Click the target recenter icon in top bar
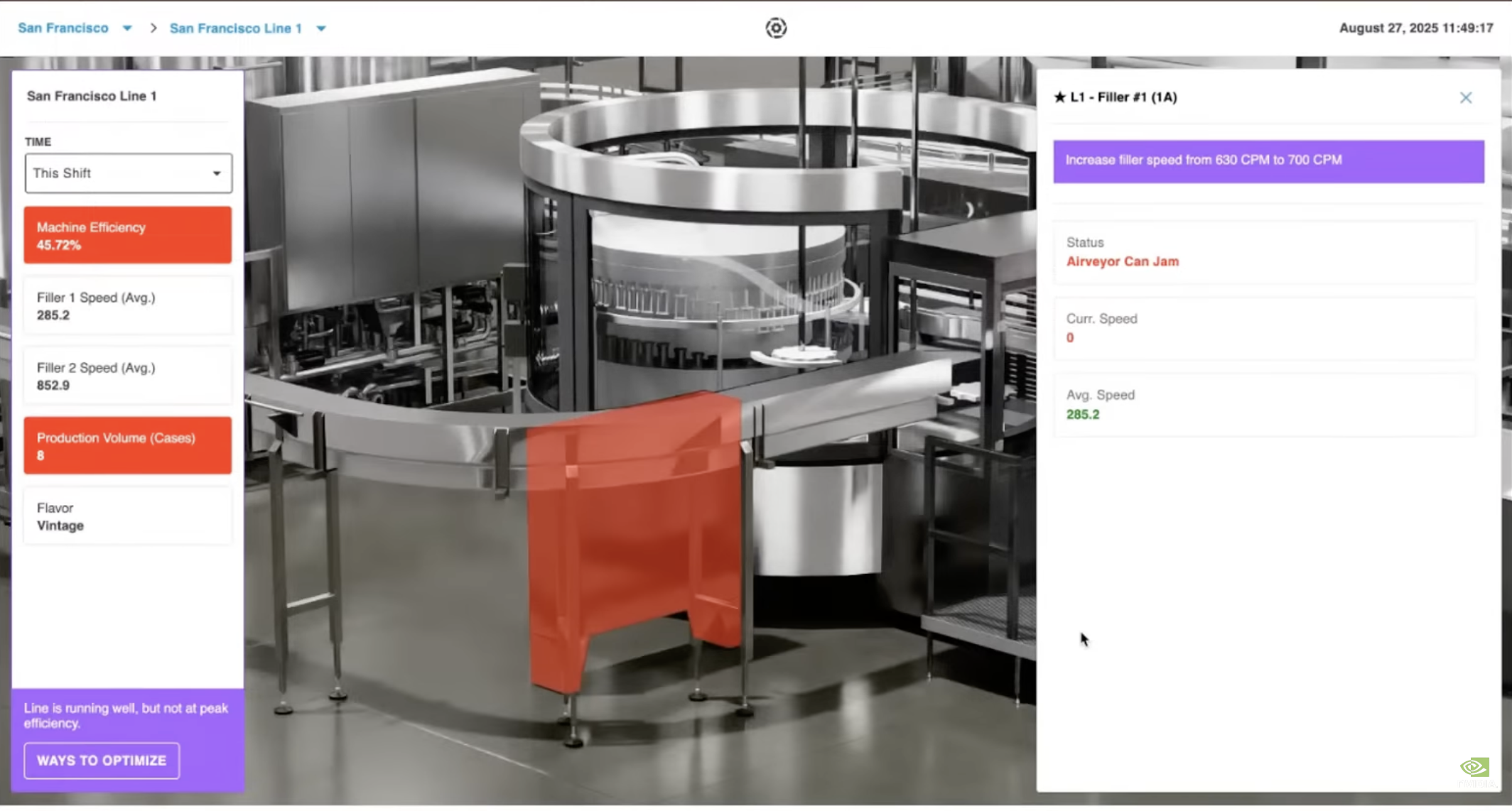Image resolution: width=1512 pixels, height=811 pixels. 776,28
